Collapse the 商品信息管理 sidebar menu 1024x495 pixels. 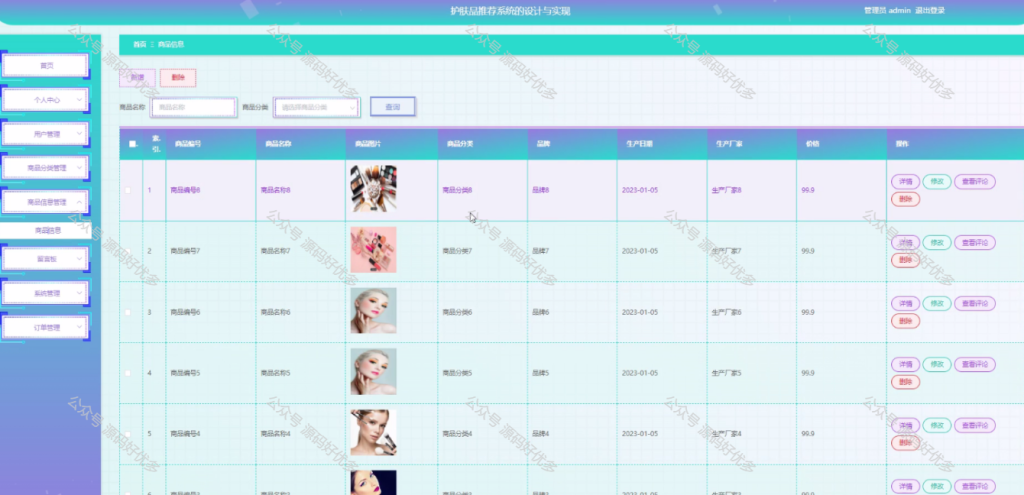[x=45, y=202]
